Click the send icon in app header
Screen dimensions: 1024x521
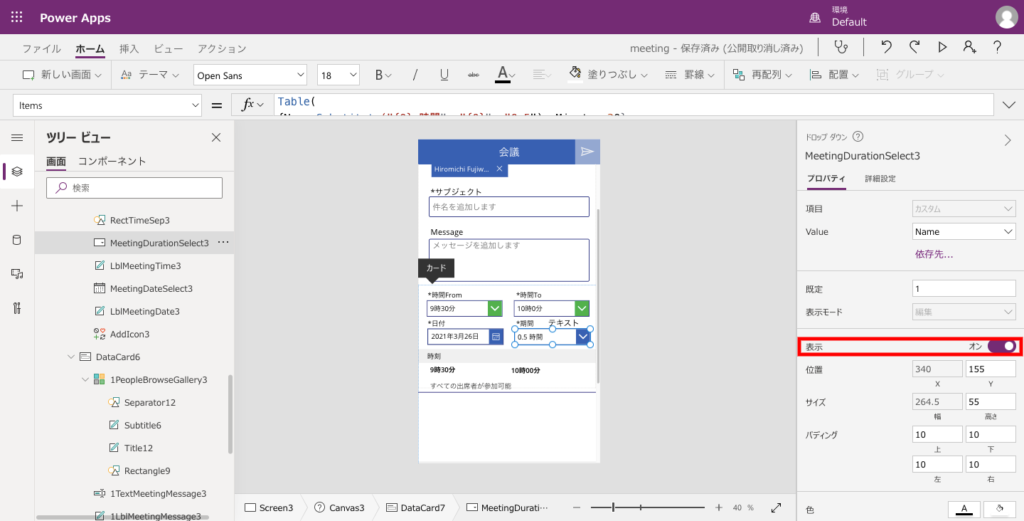coord(587,151)
